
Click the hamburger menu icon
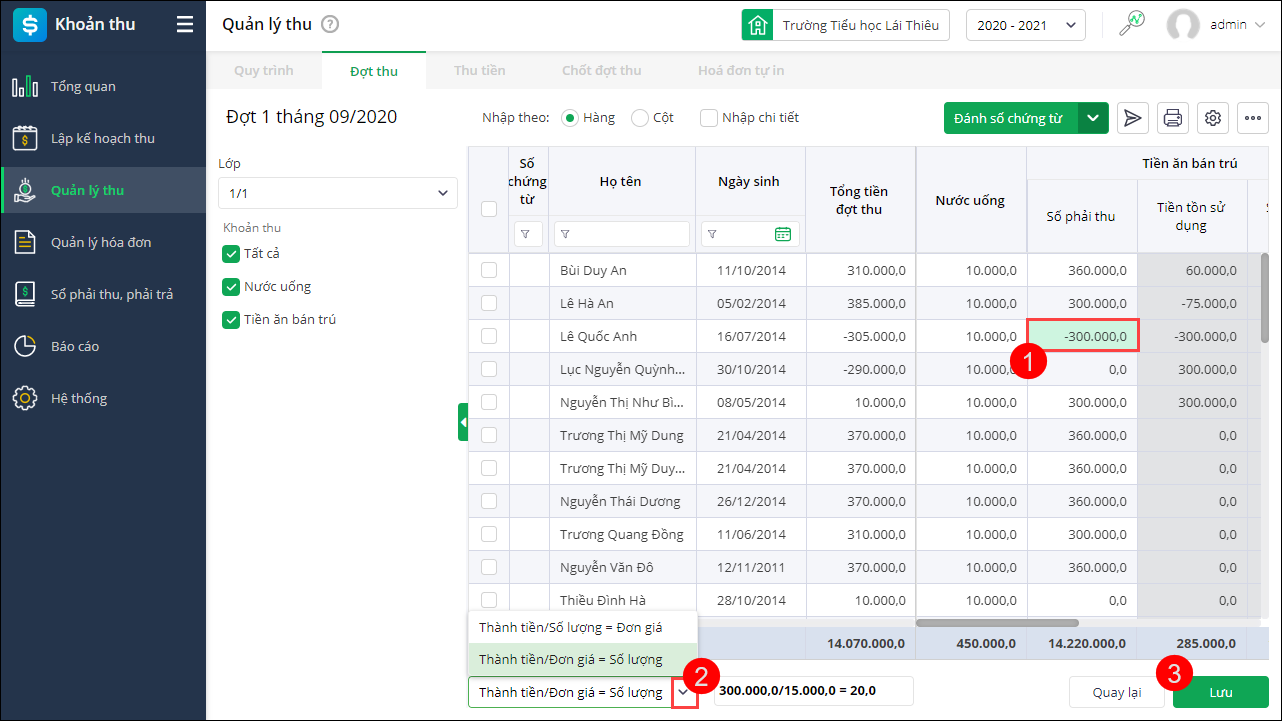pyautogui.click(x=185, y=25)
